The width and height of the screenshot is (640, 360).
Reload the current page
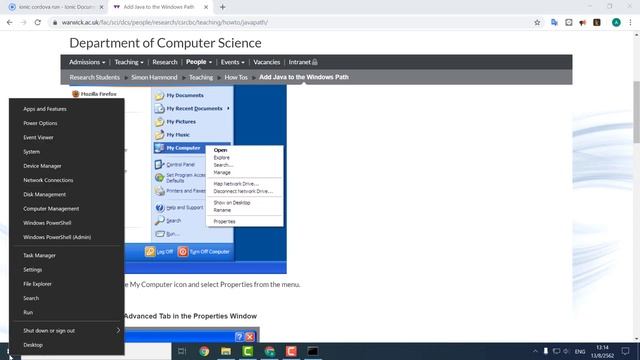[38, 22]
